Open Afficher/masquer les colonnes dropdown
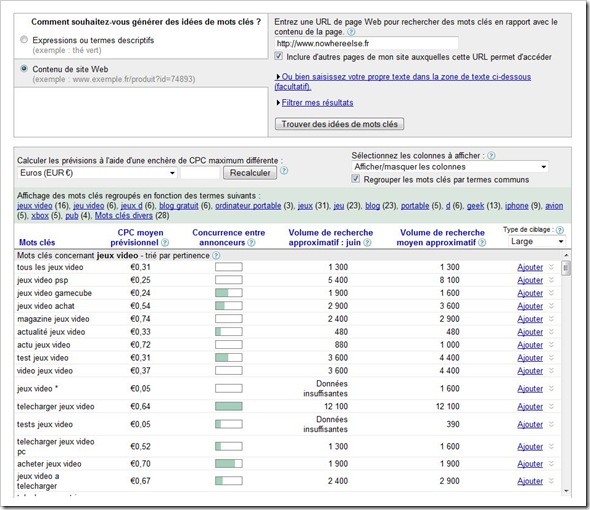This screenshot has height=510, width=590. 450,167
